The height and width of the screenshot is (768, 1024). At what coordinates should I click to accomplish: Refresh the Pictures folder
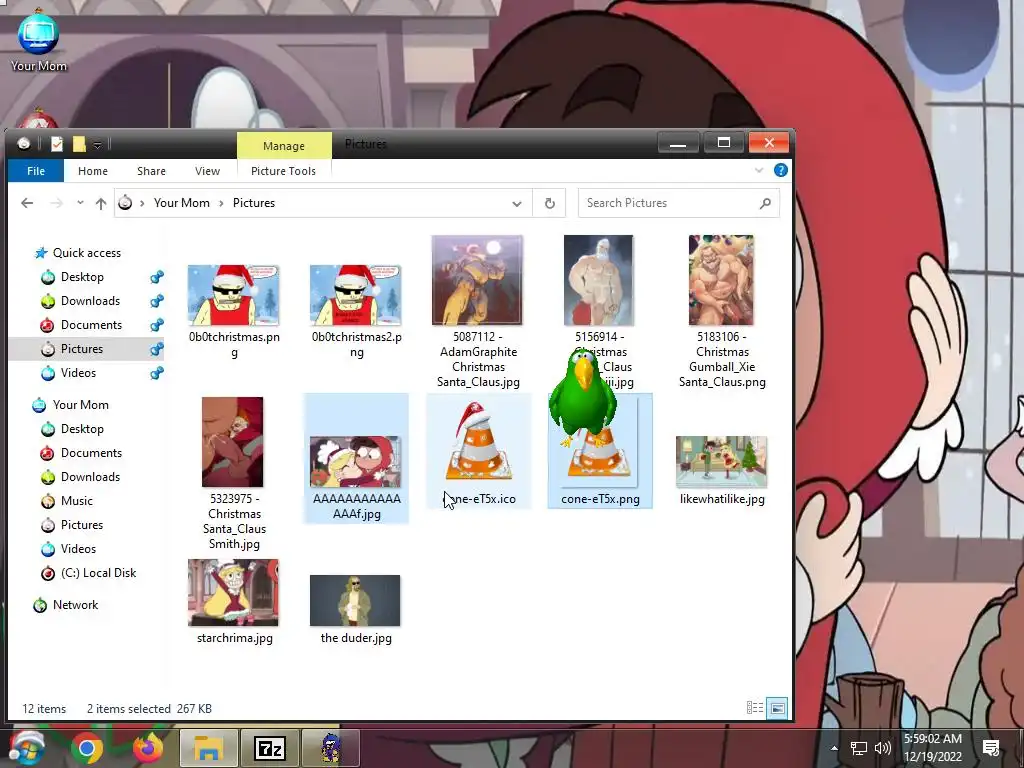[550, 204]
